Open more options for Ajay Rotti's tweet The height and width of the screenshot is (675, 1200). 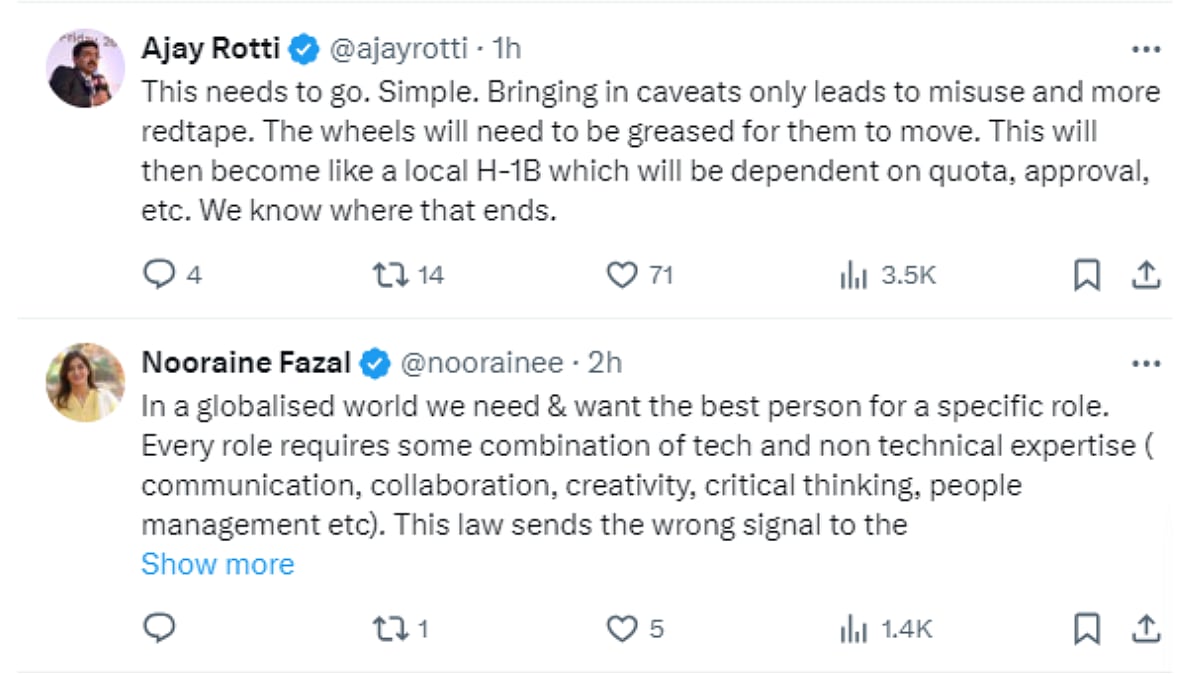coord(1146,48)
